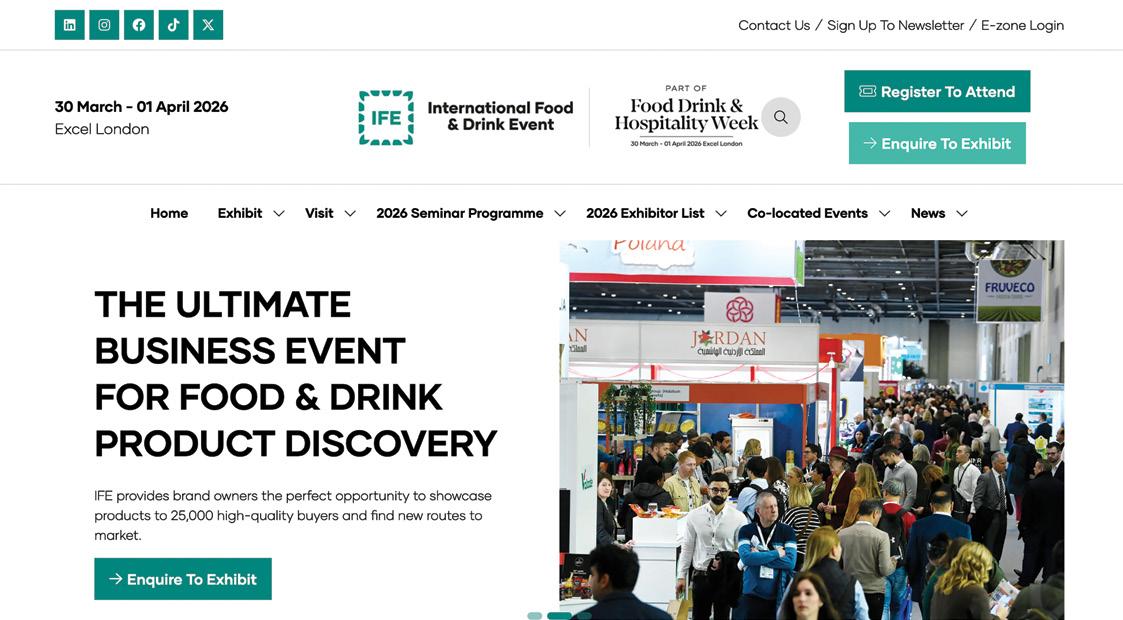Open the LinkedIn social icon
The image size is (1123, 620).
[69, 25]
